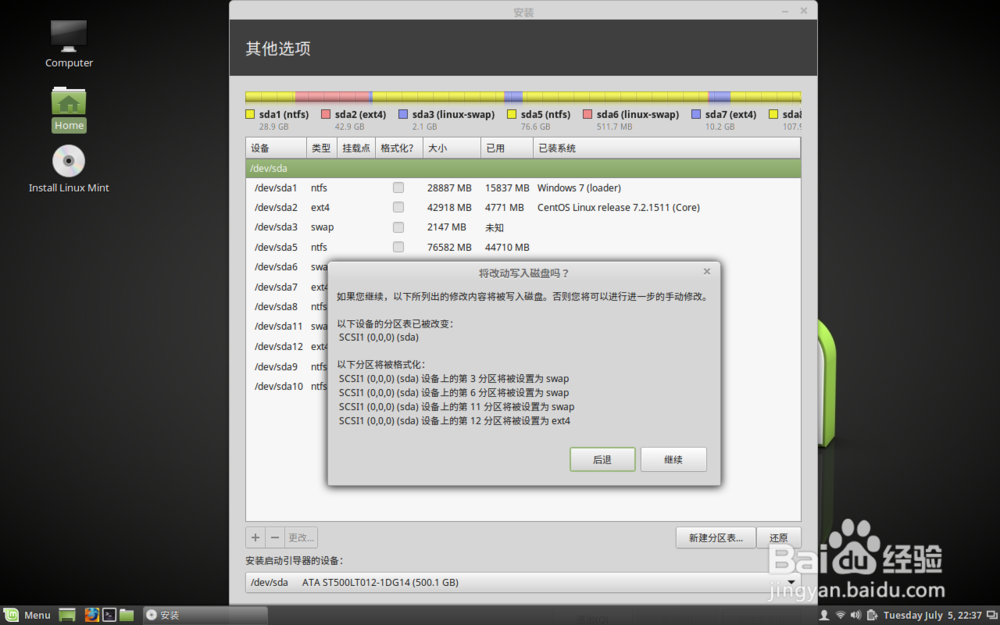
Task: Open Firefox from the taskbar
Action: [x=90, y=615]
